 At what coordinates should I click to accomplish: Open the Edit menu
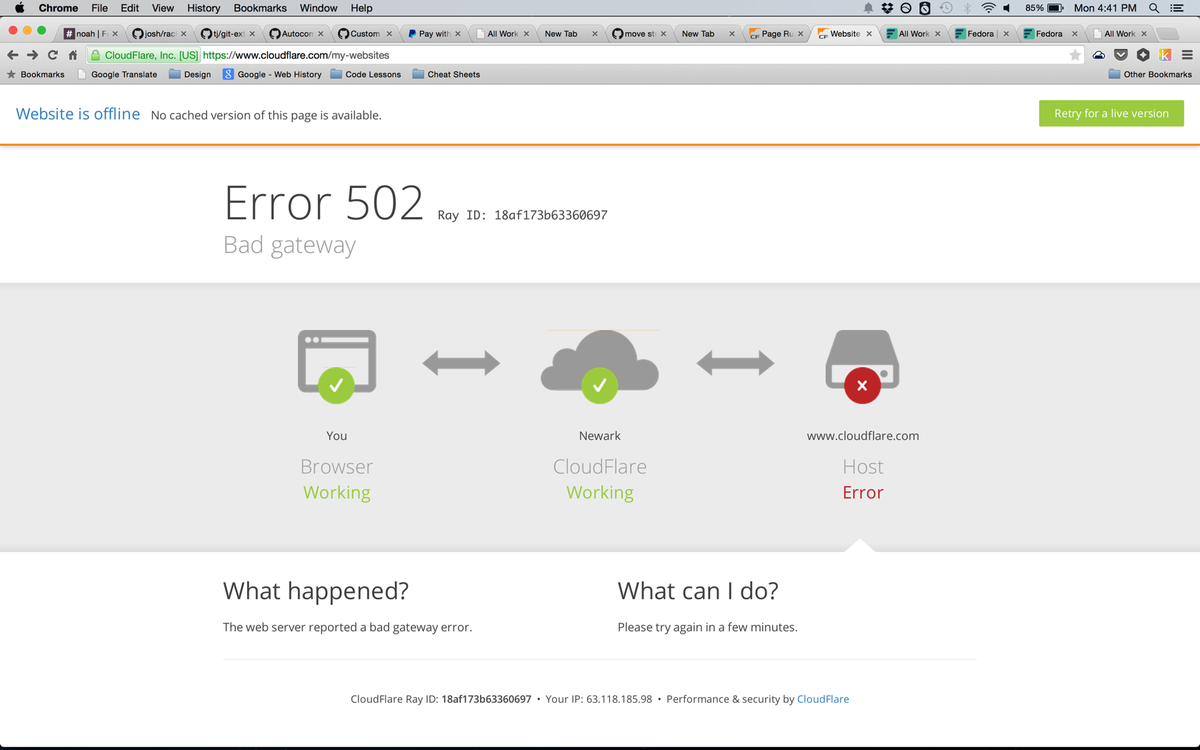130,8
